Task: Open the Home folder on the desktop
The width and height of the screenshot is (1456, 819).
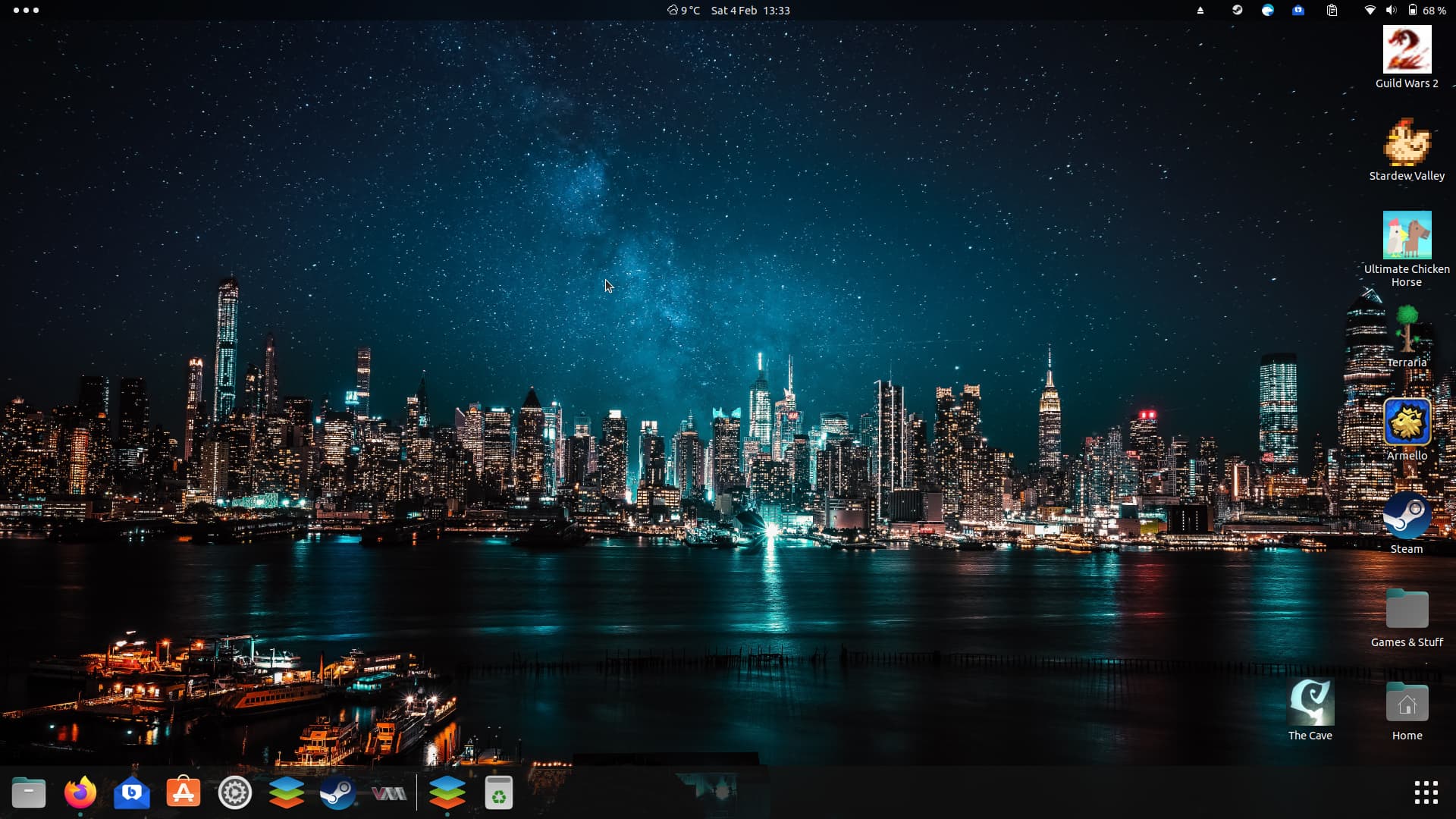Action: click(x=1407, y=711)
